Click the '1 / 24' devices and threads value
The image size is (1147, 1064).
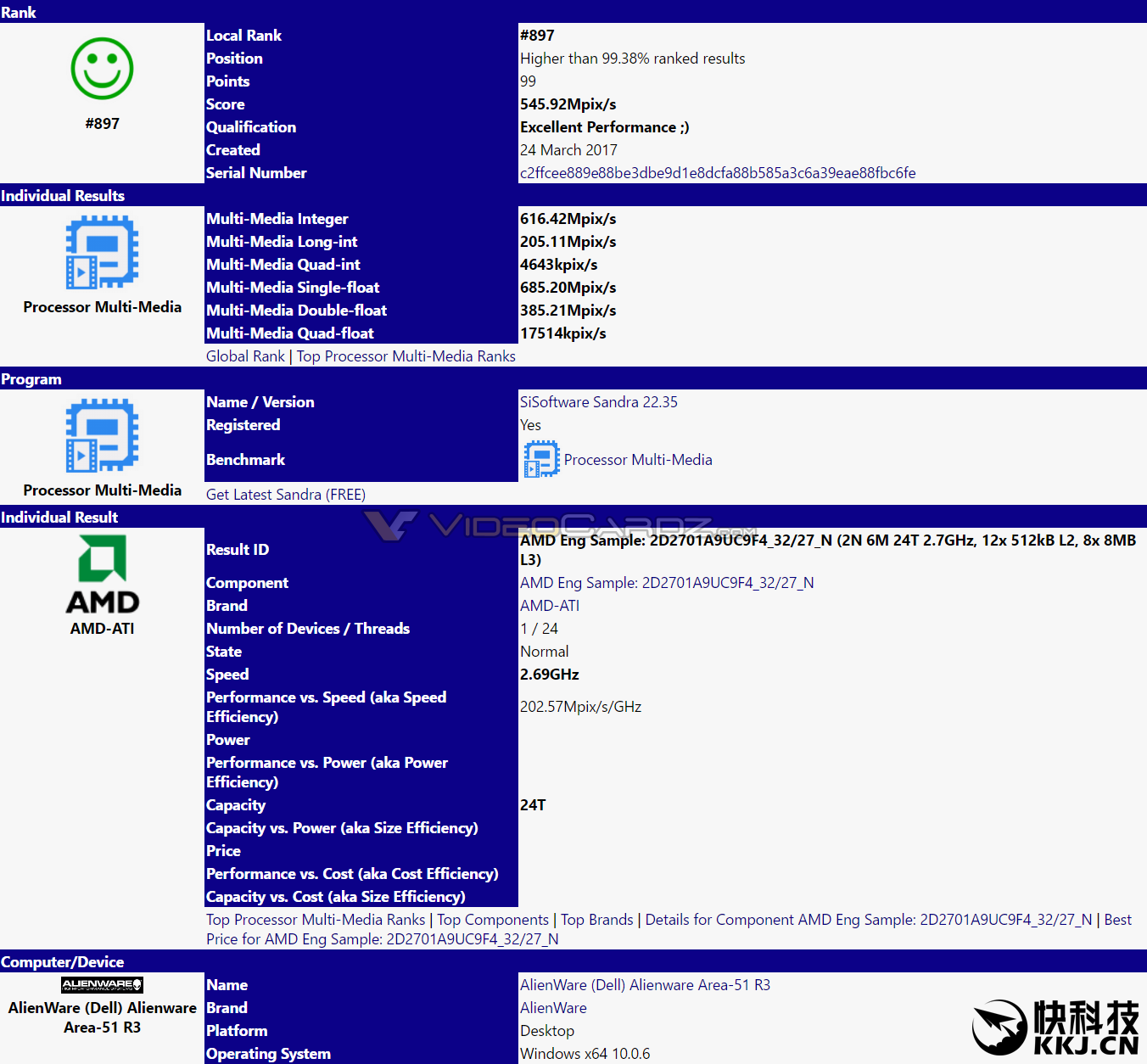539,629
